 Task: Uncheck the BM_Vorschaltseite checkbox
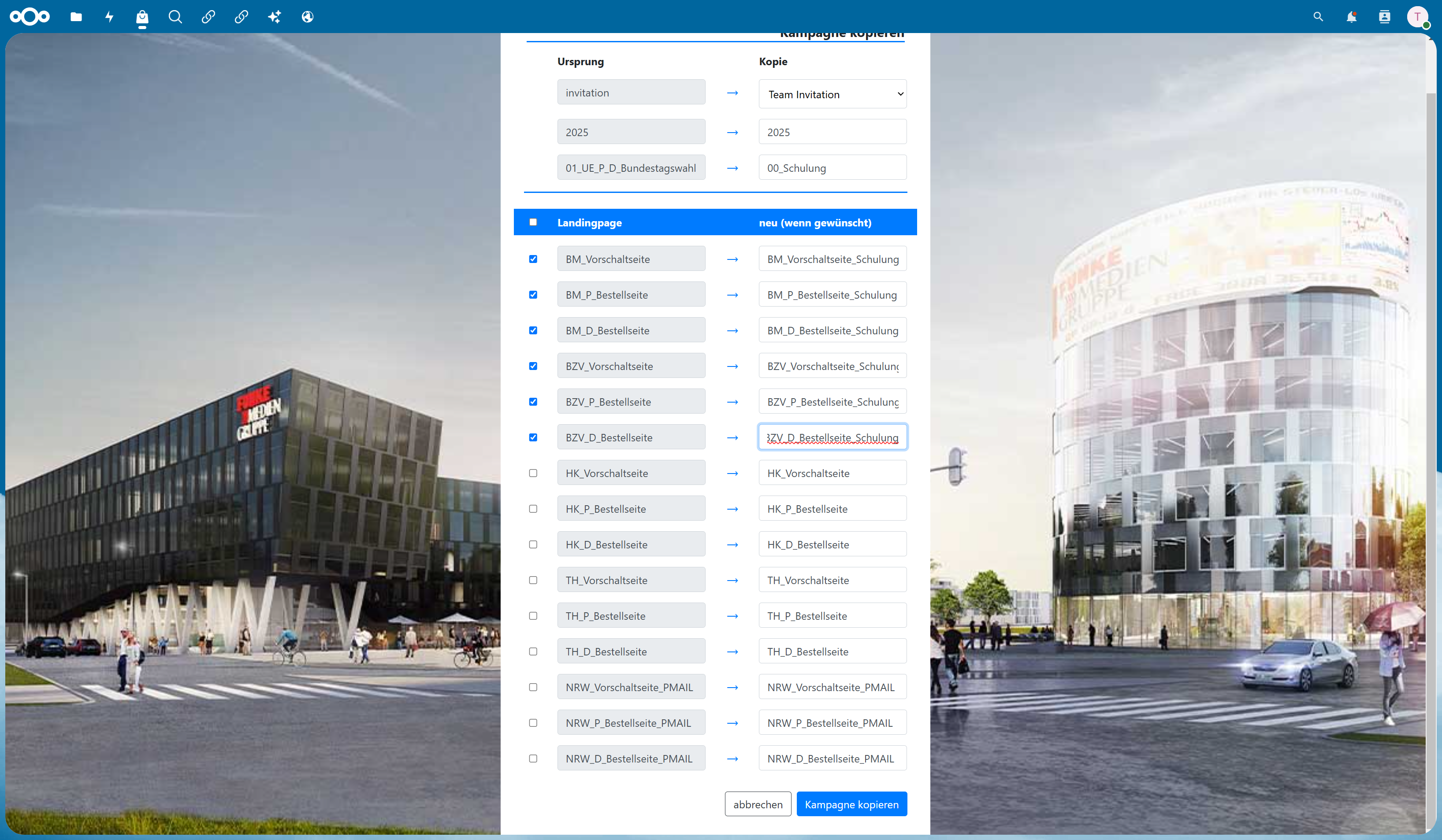pyautogui.click(x=533, y=259)
